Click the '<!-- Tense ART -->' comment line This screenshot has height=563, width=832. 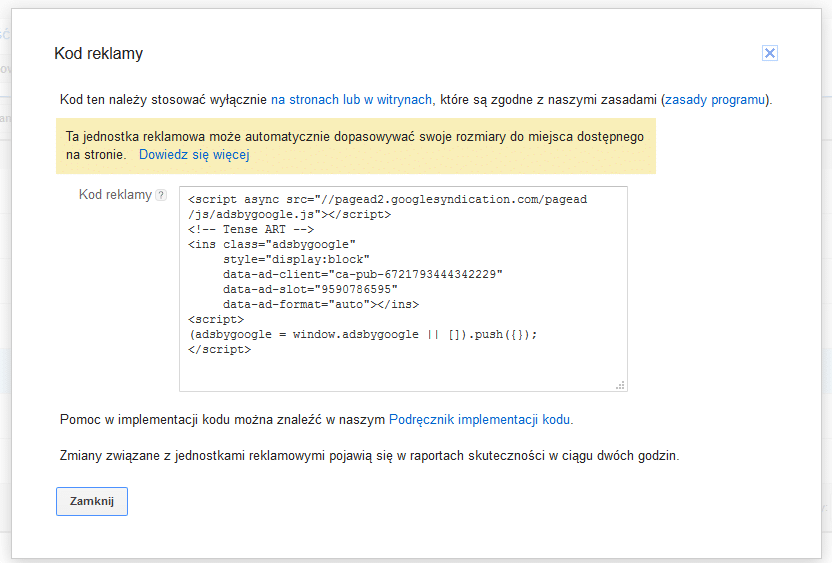click(x=251, y=229)
